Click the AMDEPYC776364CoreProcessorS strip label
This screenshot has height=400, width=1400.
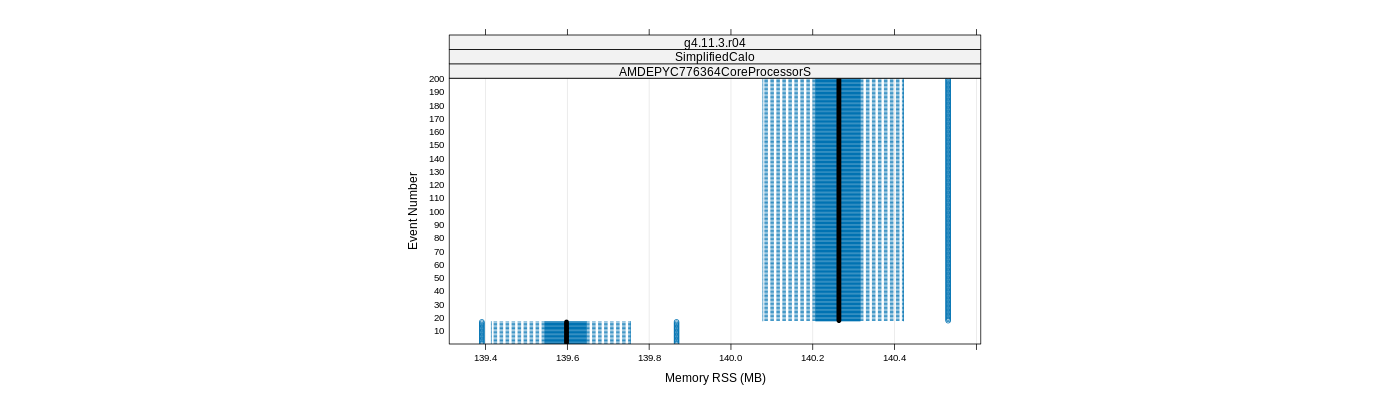point(714,72)
